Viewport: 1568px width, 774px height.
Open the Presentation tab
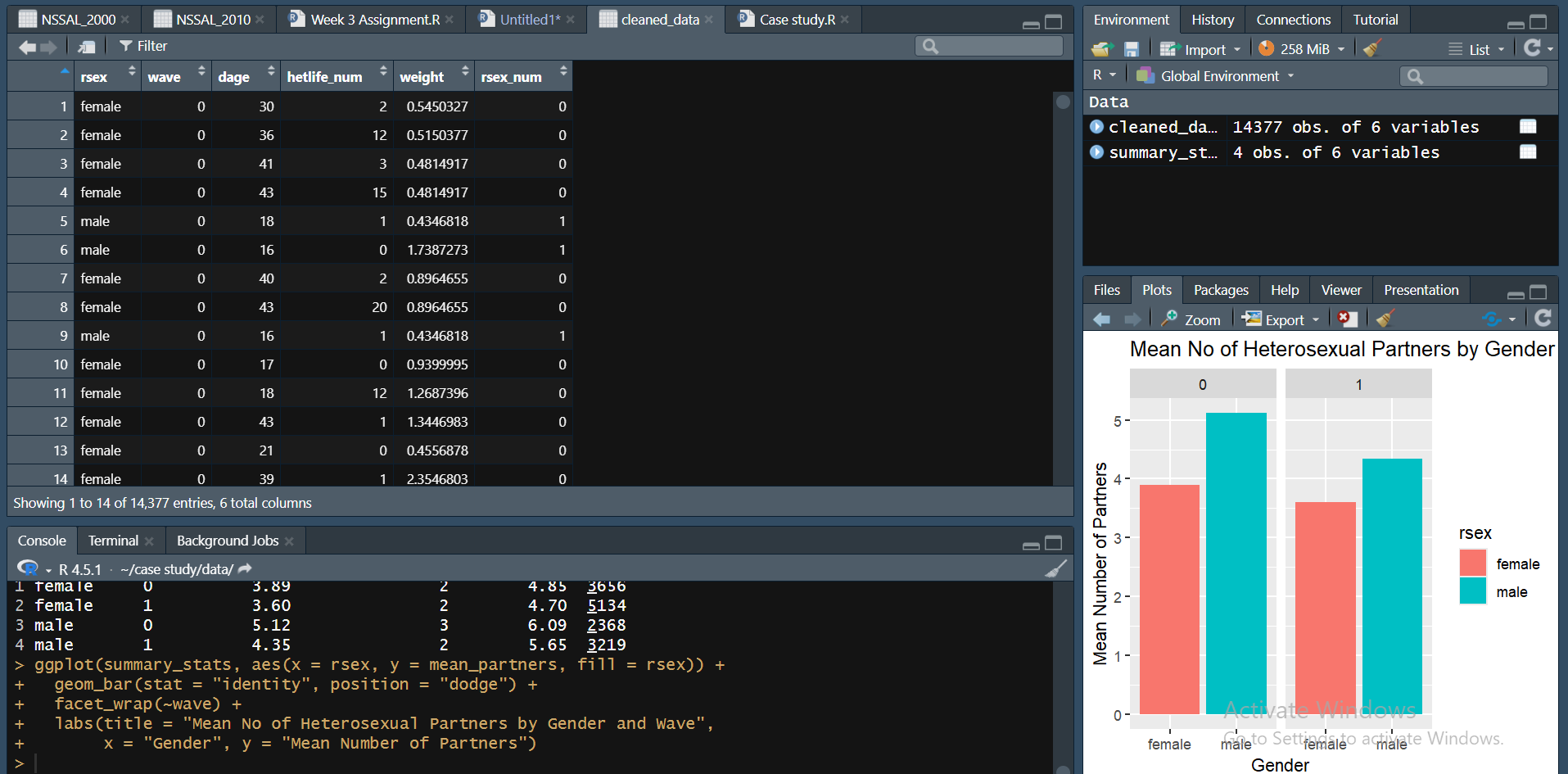click(1421, 290)
